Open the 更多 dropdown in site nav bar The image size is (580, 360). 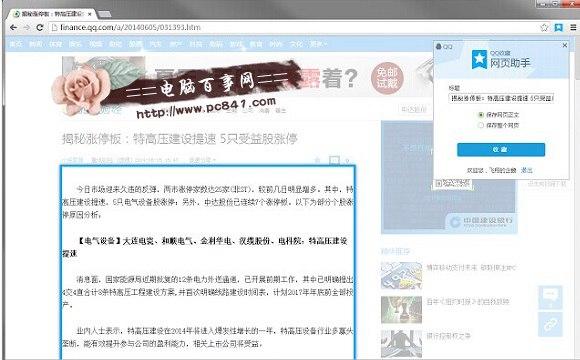point(318,44)
